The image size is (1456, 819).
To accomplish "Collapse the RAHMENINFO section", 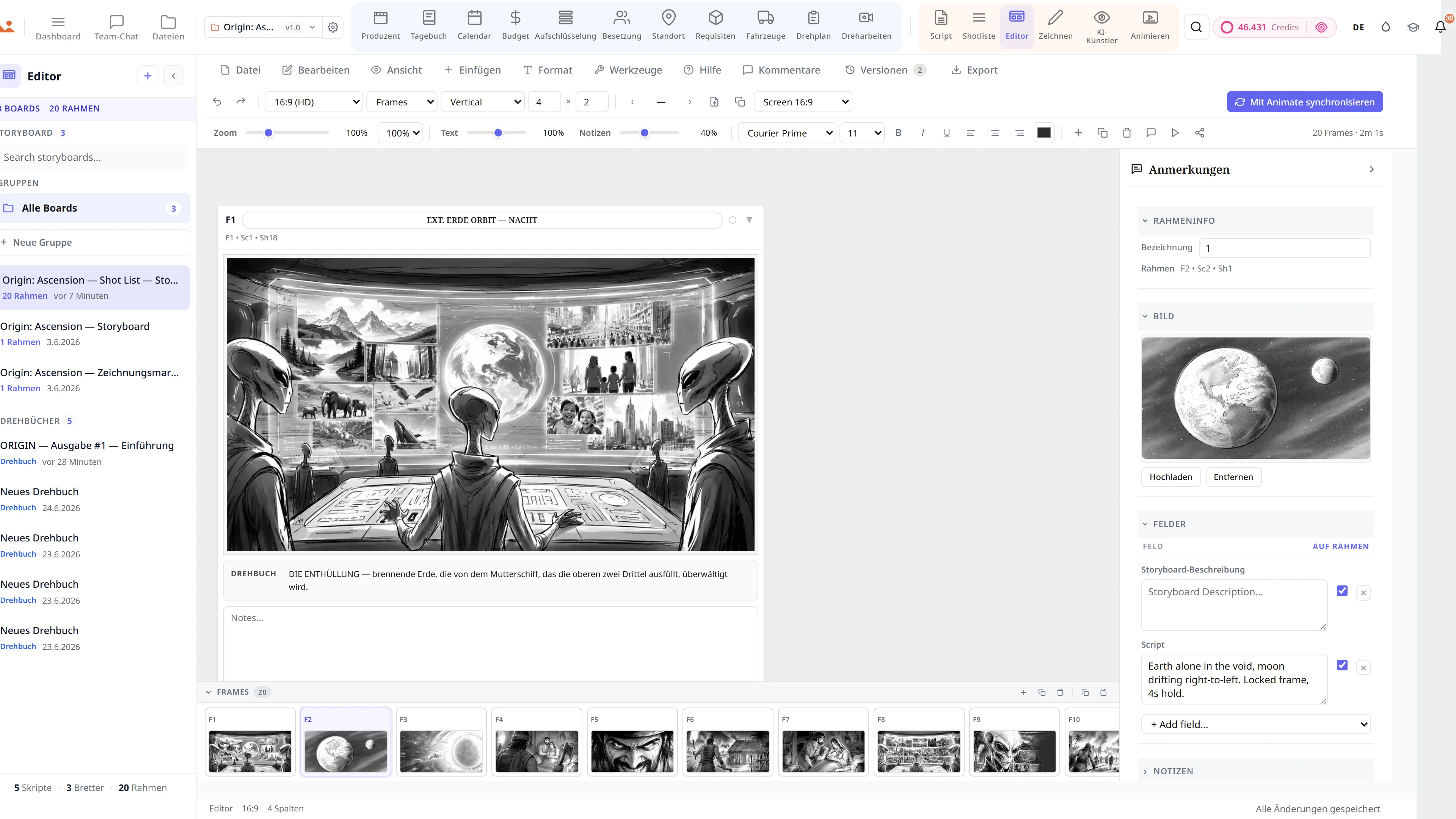I will pos(1256,220).
